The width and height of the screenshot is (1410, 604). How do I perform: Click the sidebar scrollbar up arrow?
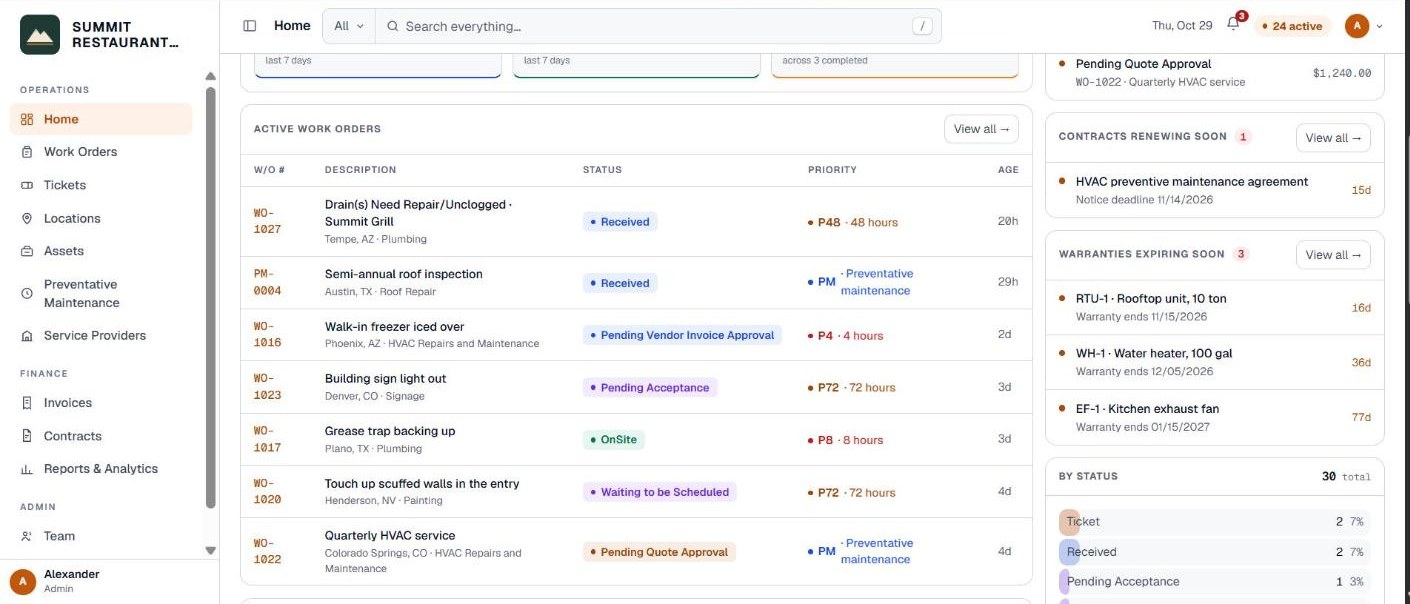point(210,77)
